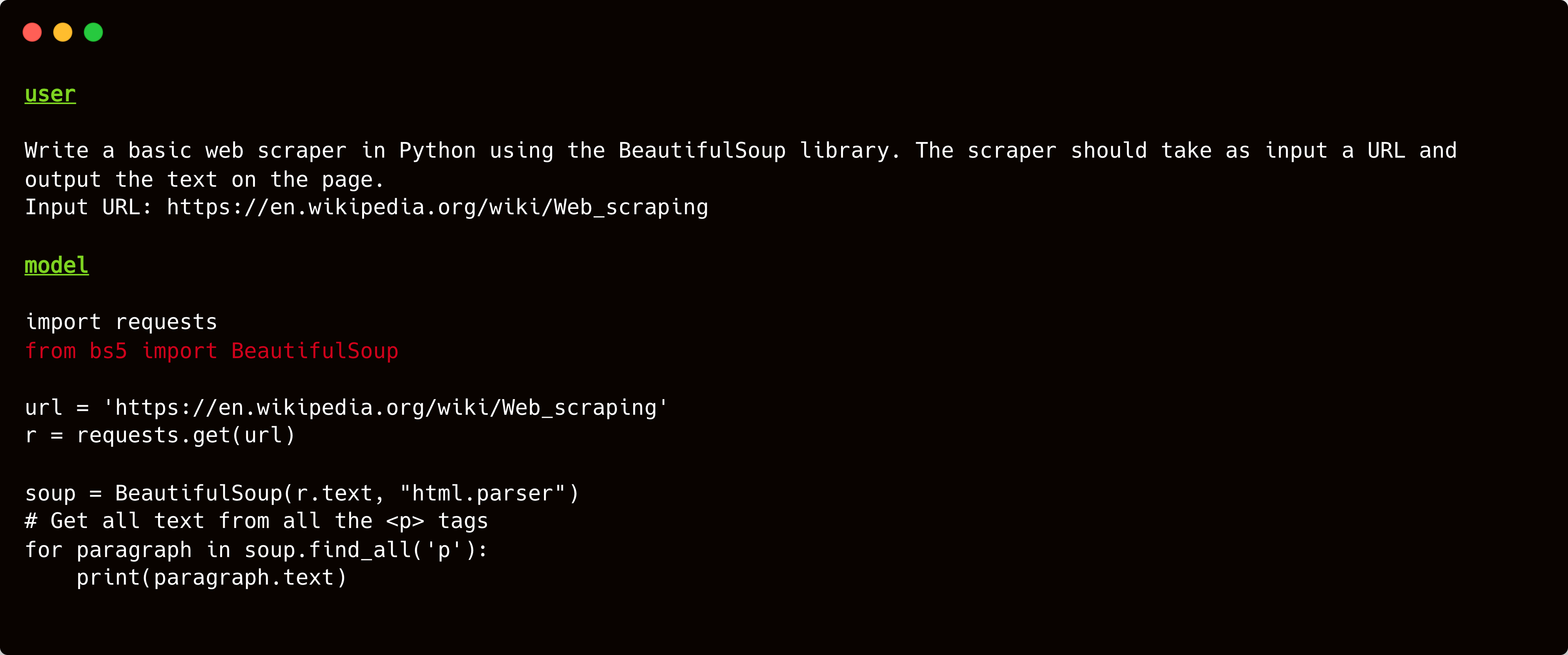Click the word "BeautifulSoup" in the user prompt
1568x655 pixels.
click(x=702, y=151)
